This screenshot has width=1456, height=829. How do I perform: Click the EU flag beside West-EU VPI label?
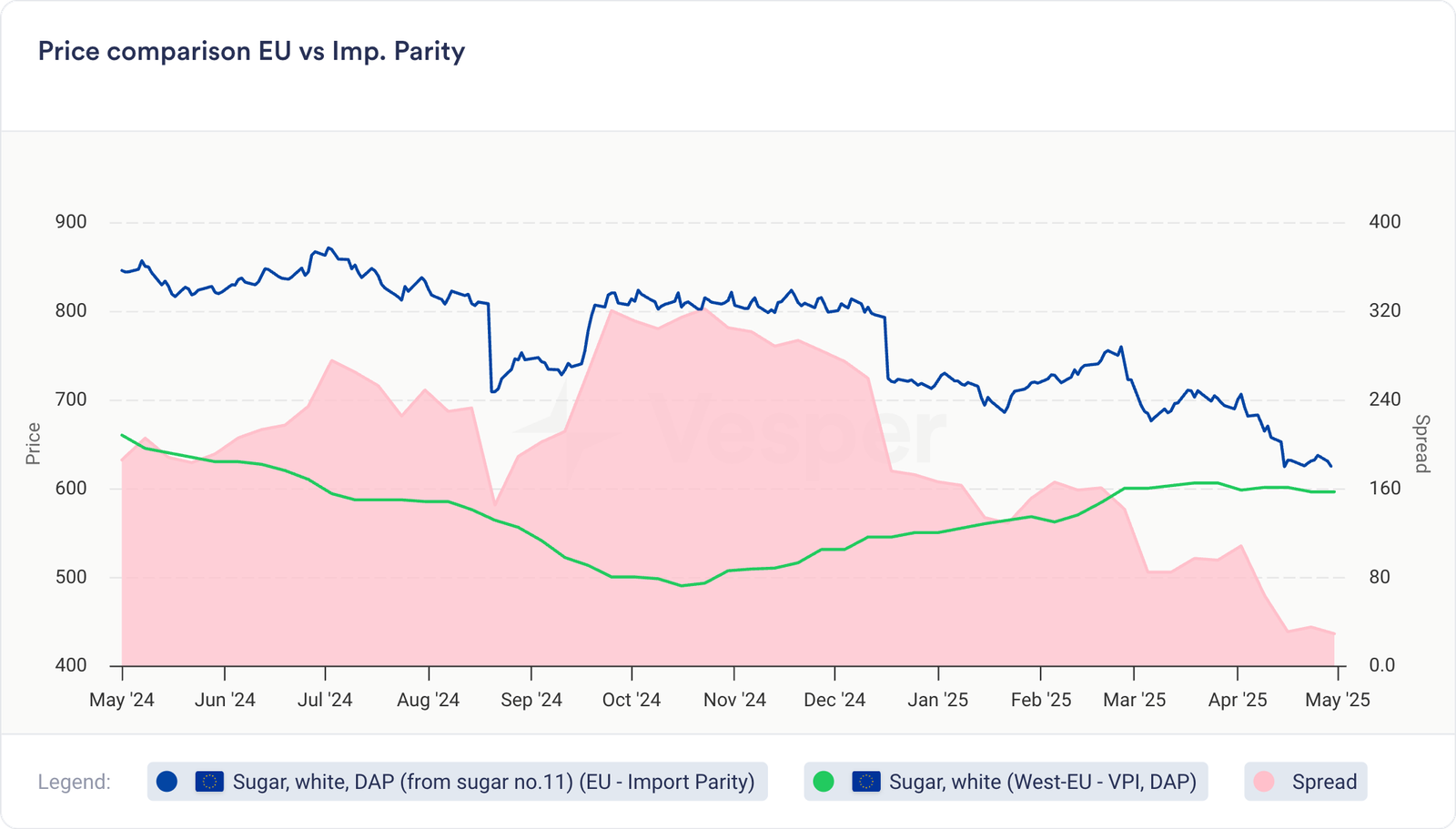(865, 782)
